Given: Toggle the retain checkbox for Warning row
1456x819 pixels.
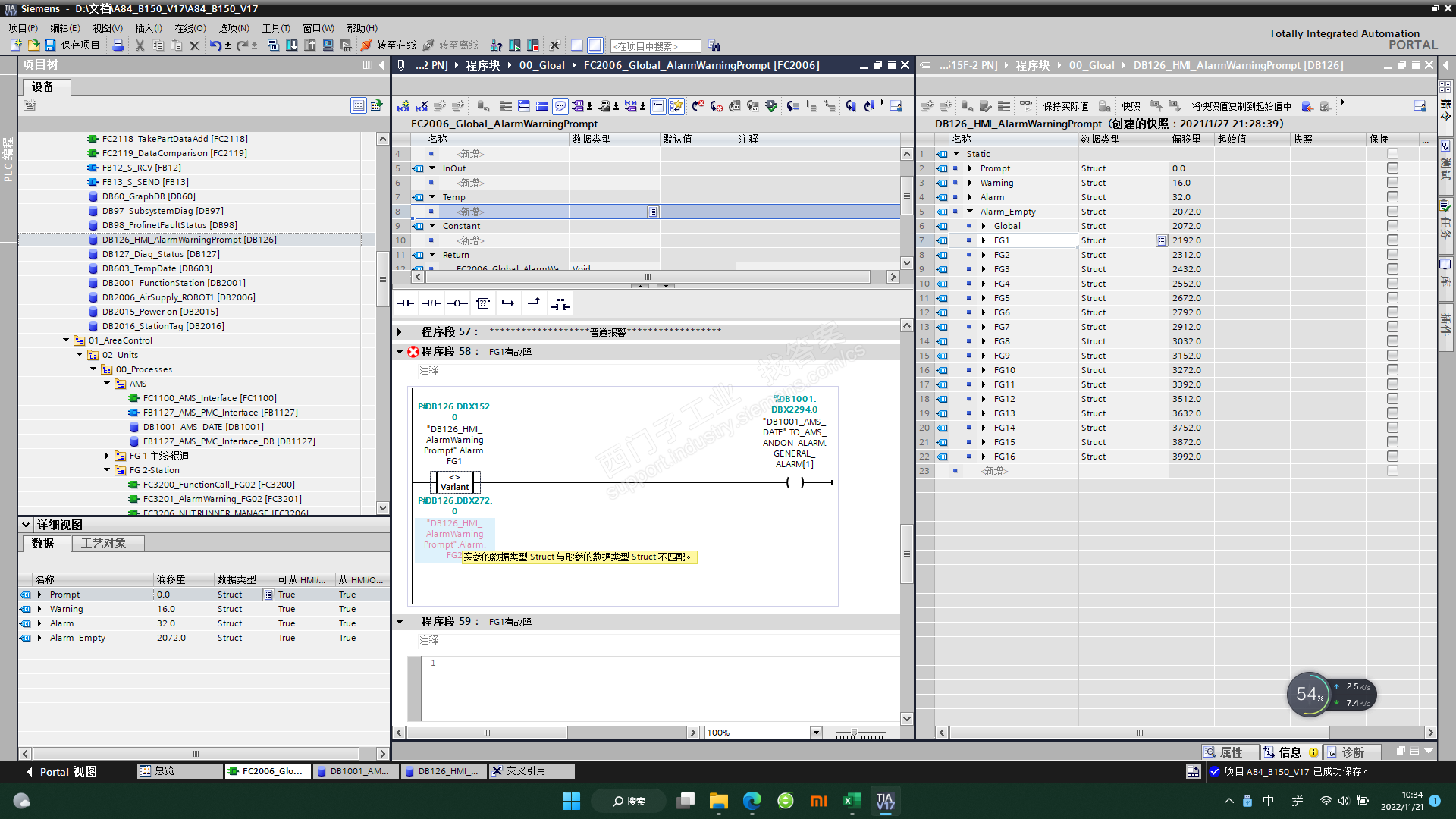Looking at the screenshot, I should pyautogui.click(x=1392, y=183).
